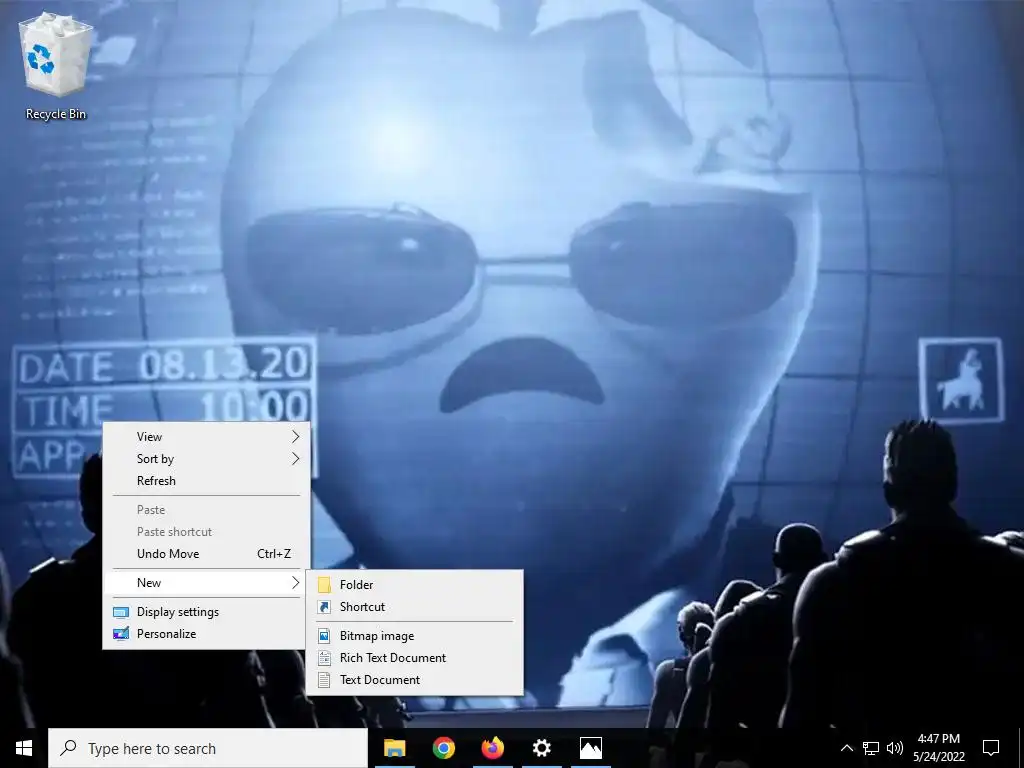Open the network status tray icon
1024x768 pixels.
click(x=871, y=748)
